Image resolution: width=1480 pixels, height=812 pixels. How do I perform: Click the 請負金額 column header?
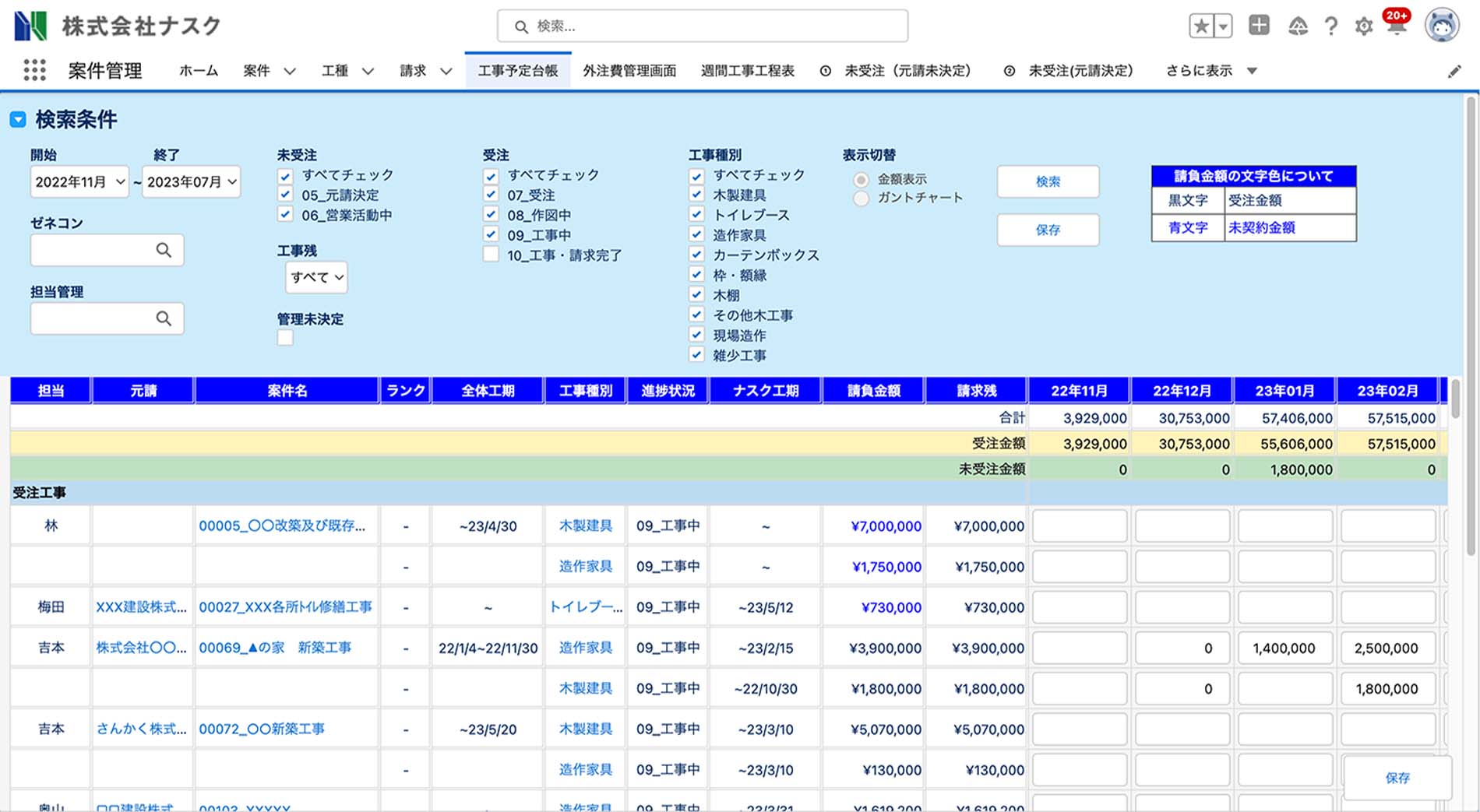[x=873, y=391]
